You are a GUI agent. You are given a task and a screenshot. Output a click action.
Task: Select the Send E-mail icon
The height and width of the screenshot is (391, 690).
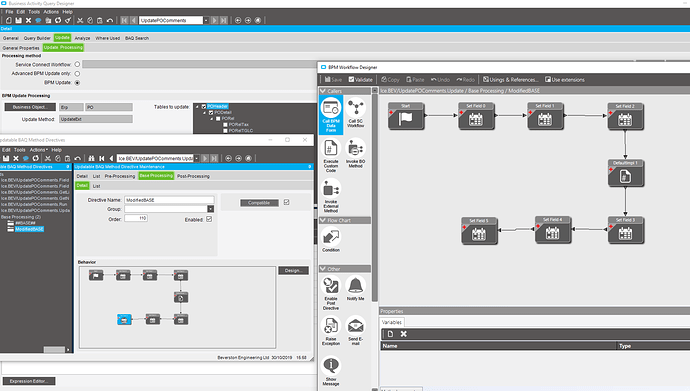[x=356, y=326]
